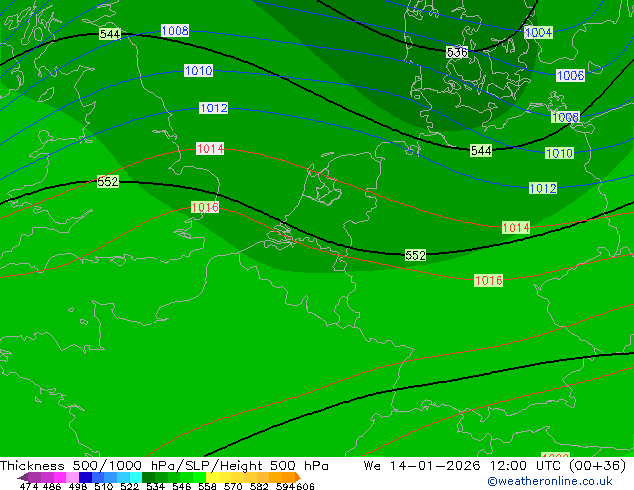This screenshot has height=490, width=634.
Task: Click the legend value 474
Action: [29, 486]
